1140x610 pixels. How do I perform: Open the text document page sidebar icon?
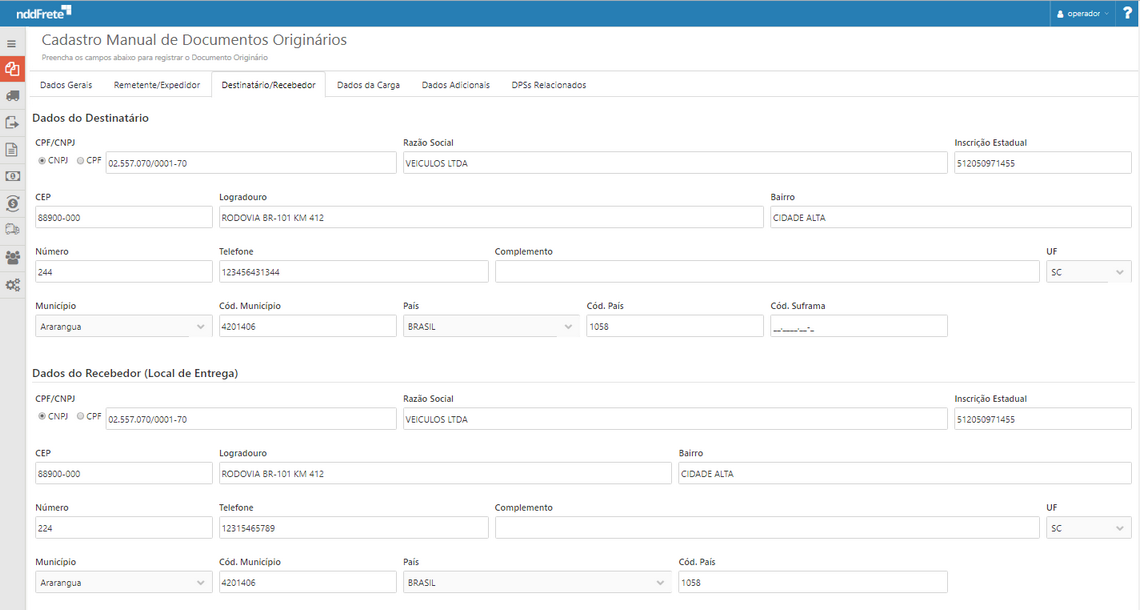(12, 150)
